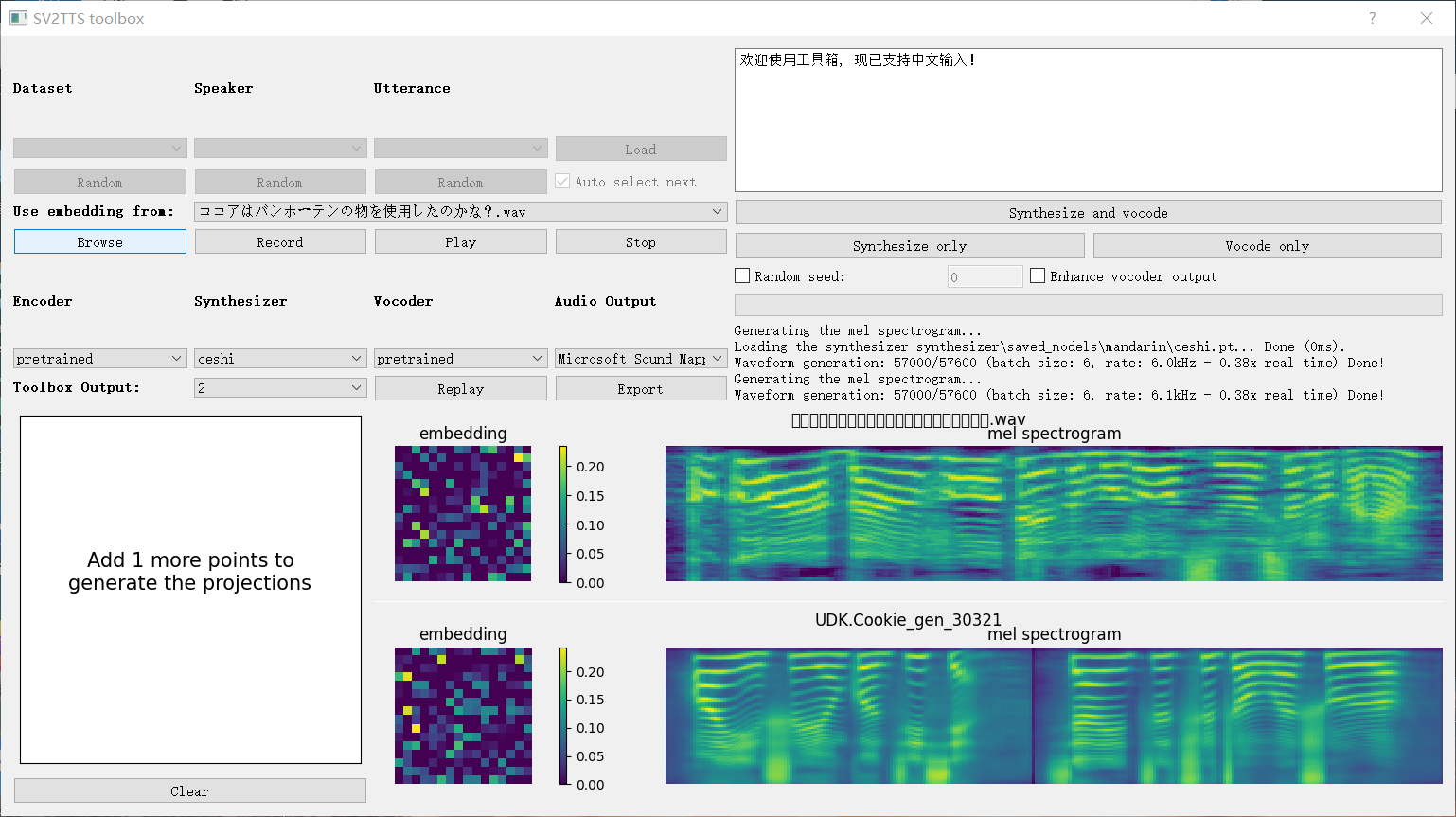Screen dimensions: 1456x817
Task: Click the UDK.Cookie_gen_30321 title text
Action: [908, 620]
